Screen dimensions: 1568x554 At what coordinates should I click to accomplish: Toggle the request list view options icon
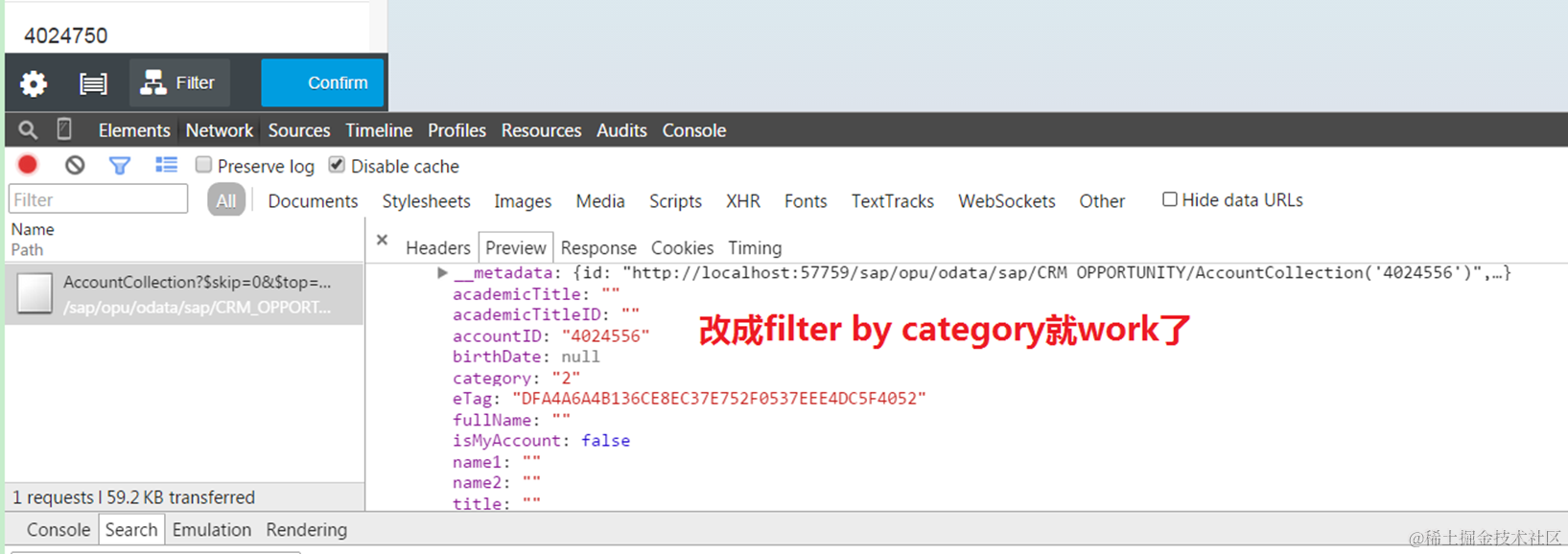click(x=167, y=165)
